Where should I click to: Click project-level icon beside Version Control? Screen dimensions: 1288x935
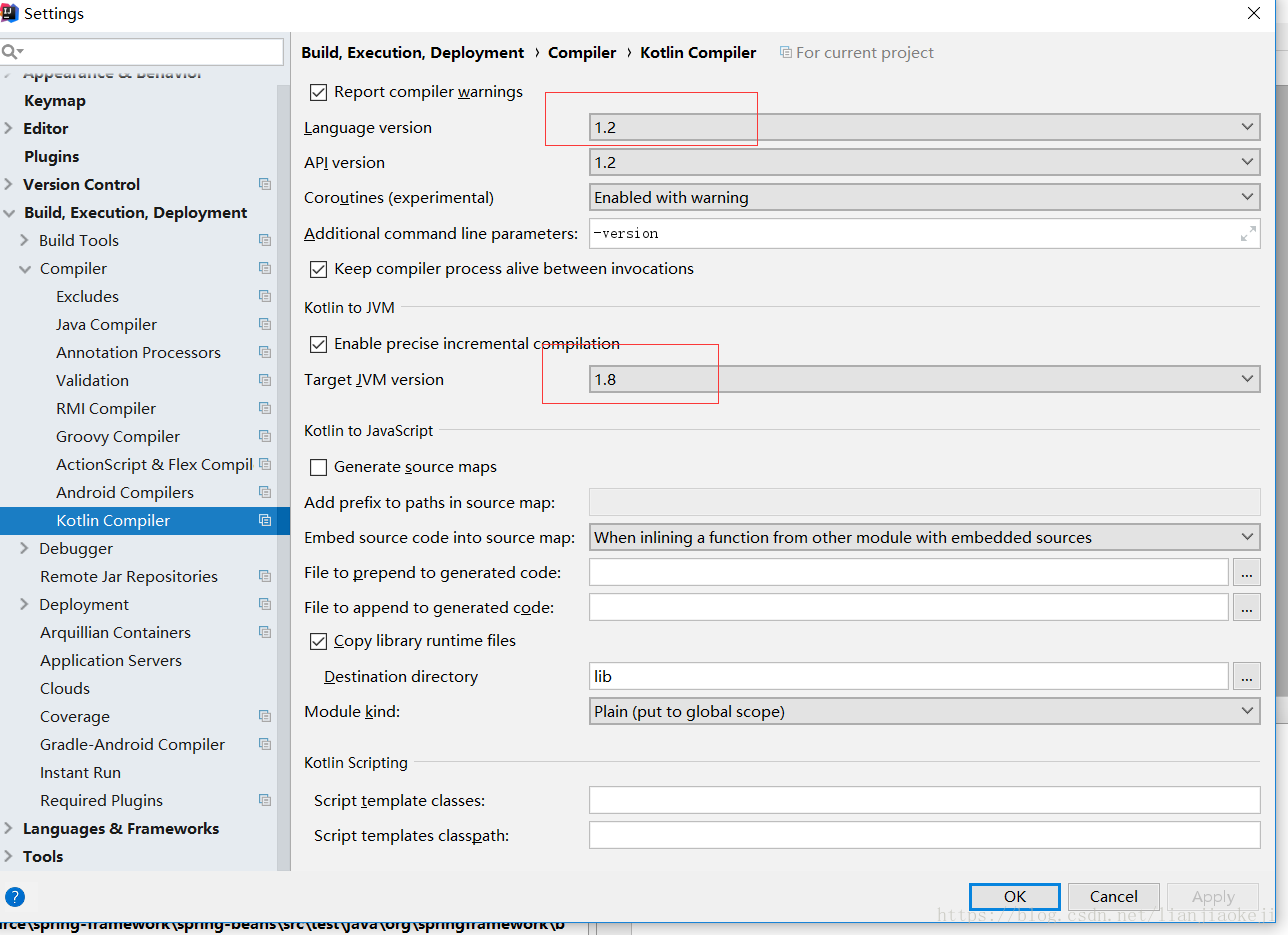point(265,184)
